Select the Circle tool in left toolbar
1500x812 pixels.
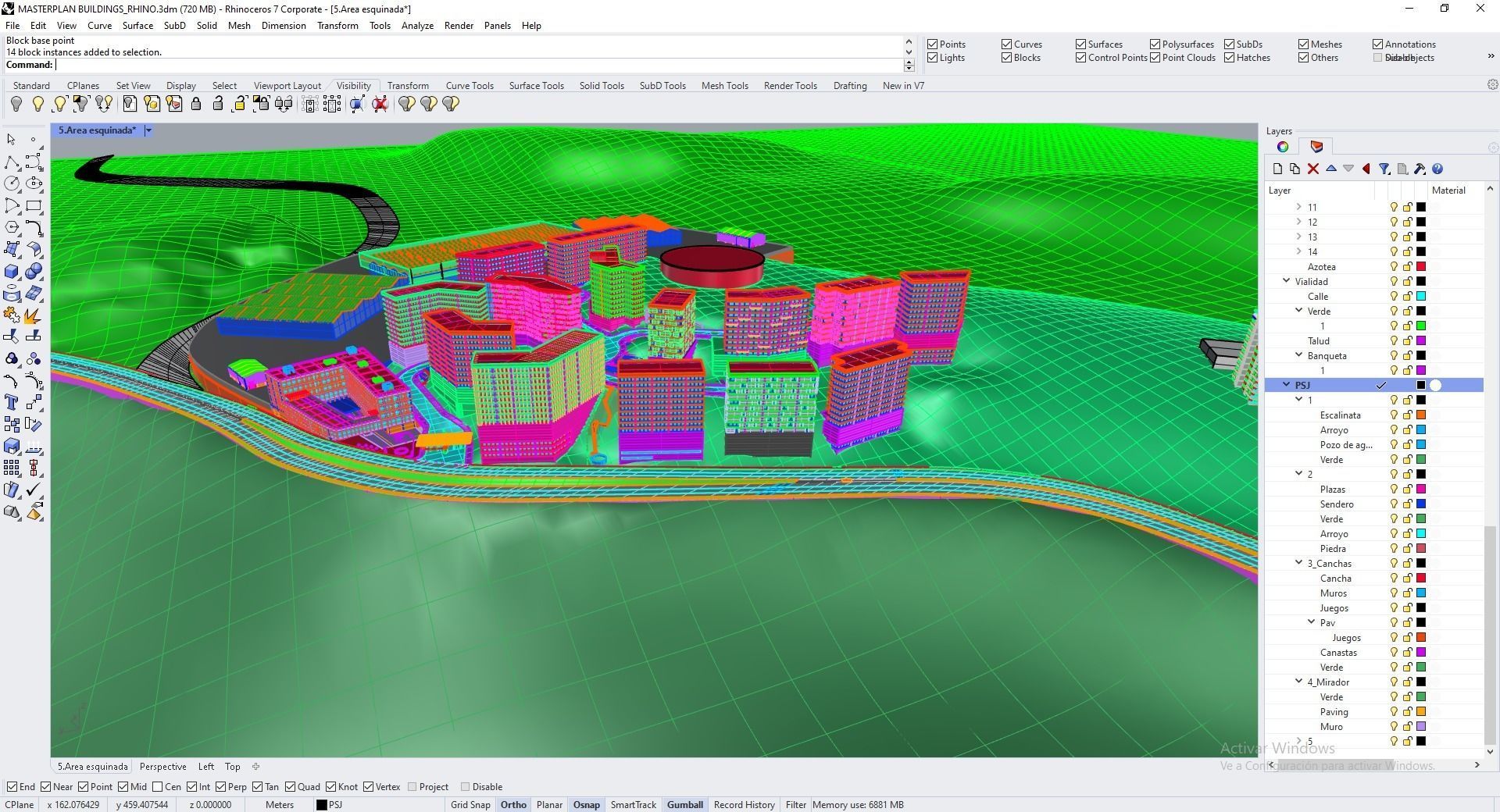[x=12, y=184]
